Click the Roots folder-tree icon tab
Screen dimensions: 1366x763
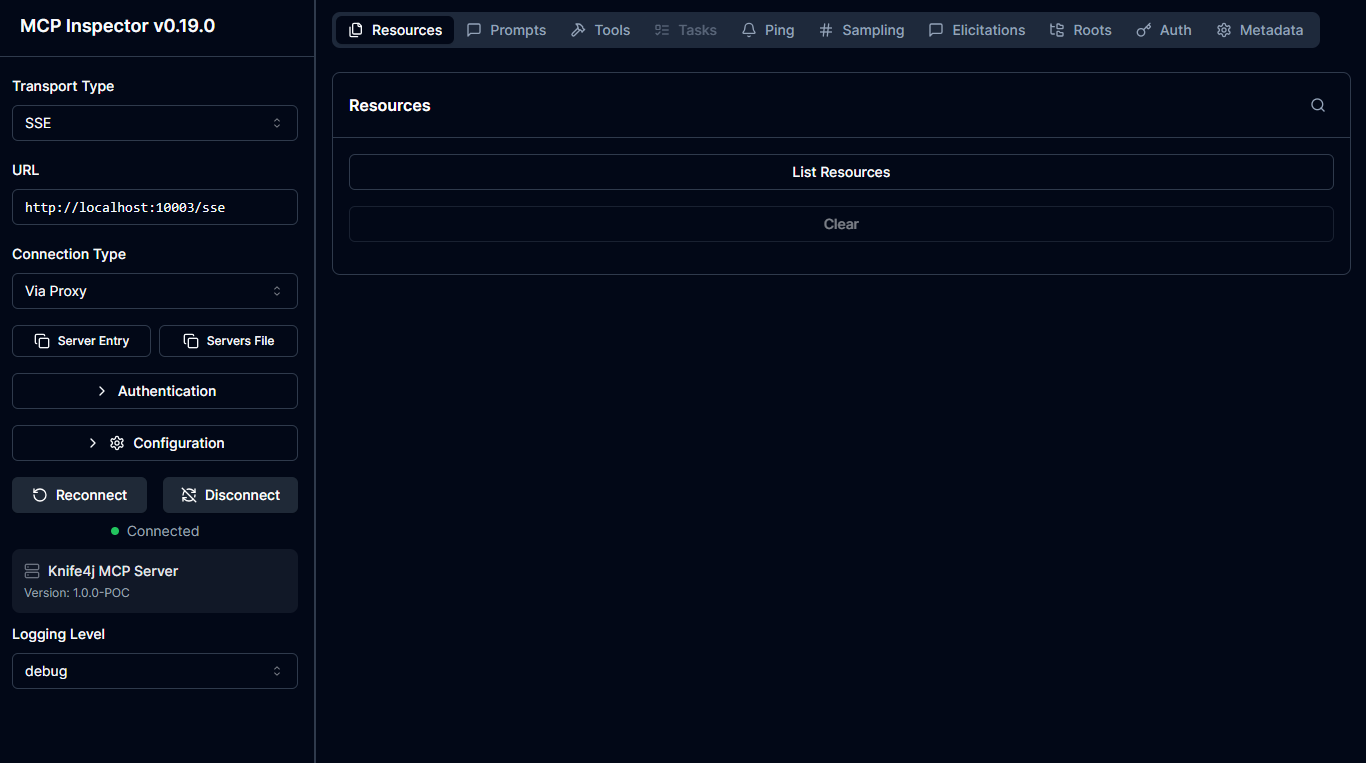coord(1057,30)
